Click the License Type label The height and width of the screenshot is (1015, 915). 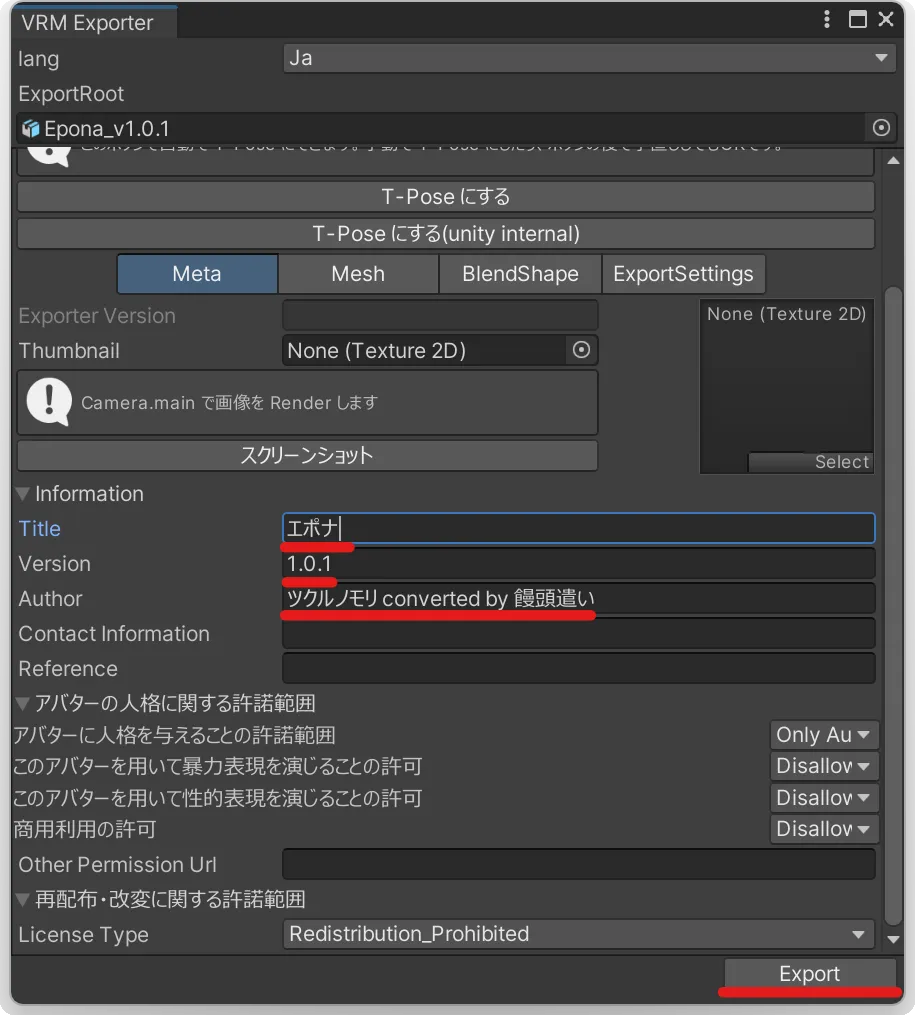click(83, 935)
